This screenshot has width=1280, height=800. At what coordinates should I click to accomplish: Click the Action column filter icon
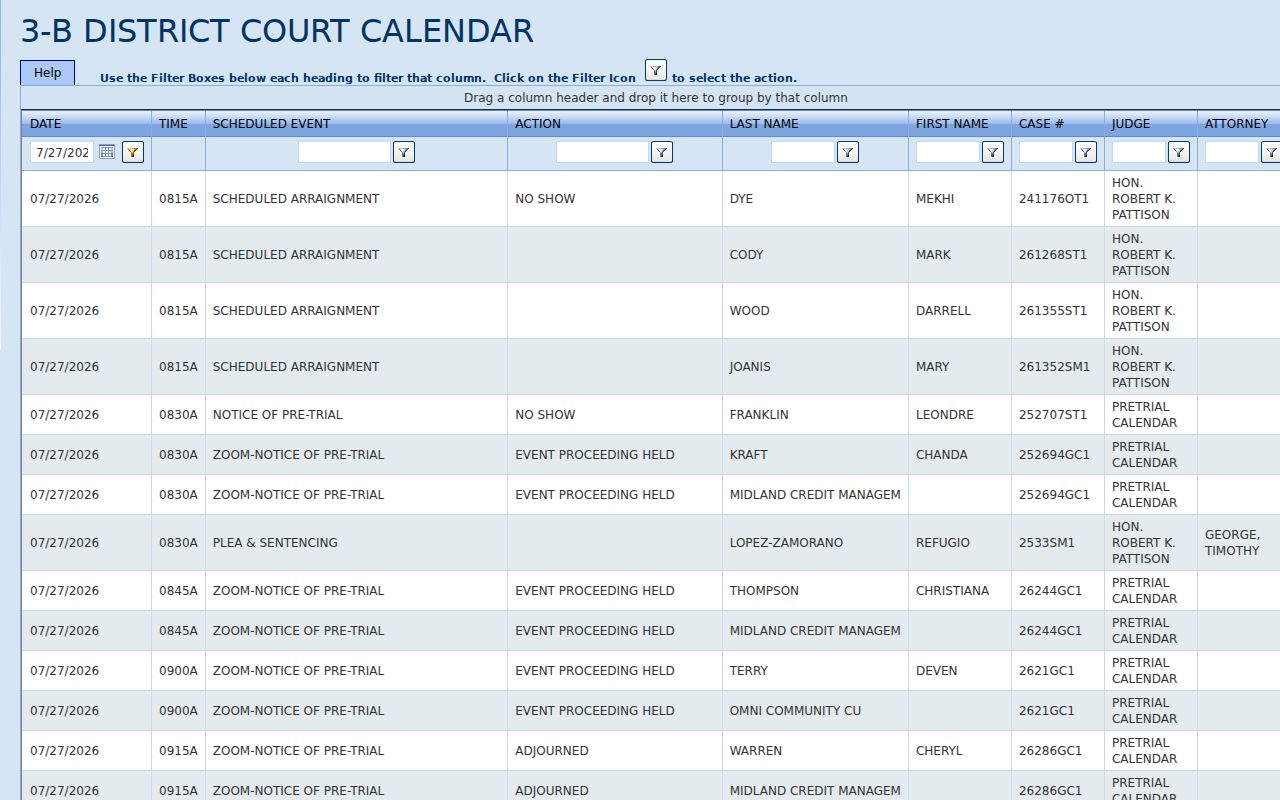tap(661, 152)
